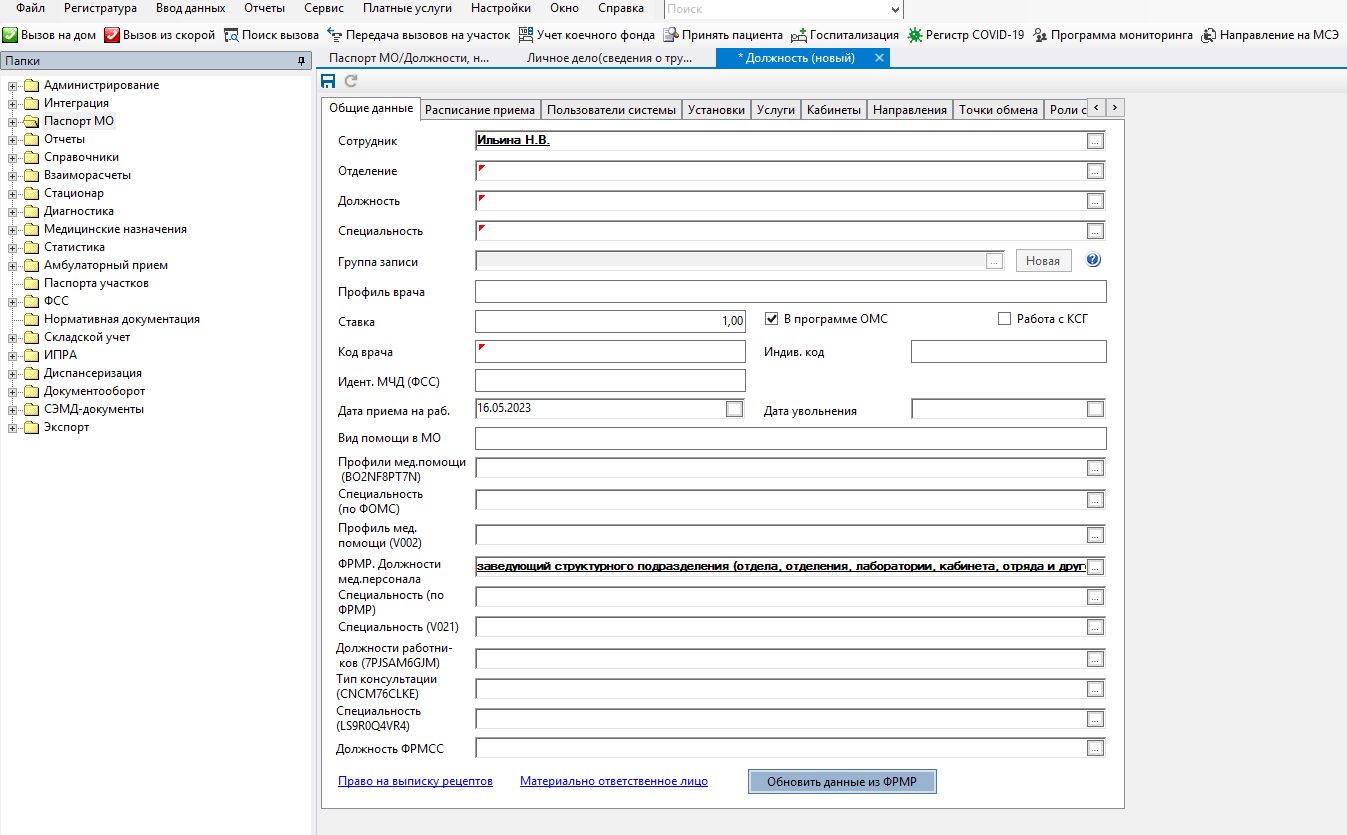
Task: Open lookup for ФРМР. Должности мед.персонала
Action: pyautogui.click(x=1095, y=567)
